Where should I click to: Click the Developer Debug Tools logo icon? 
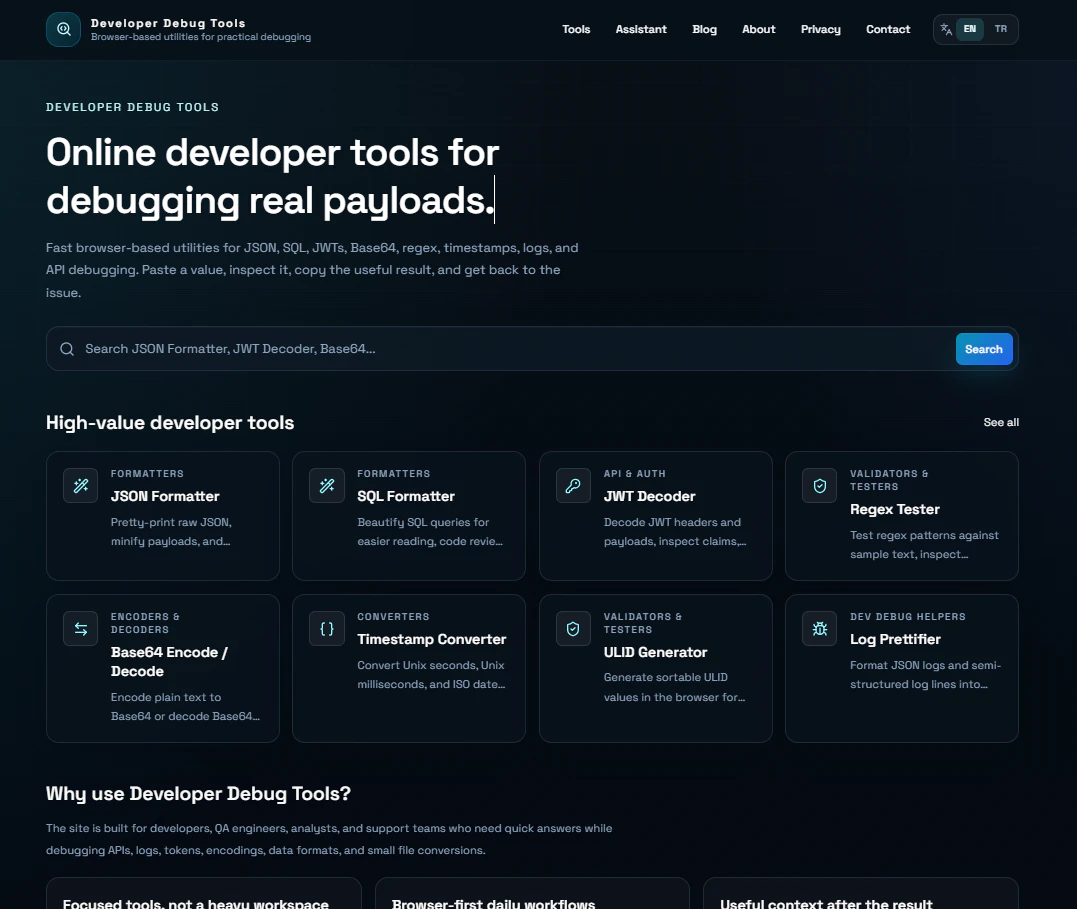coord(63,30)
